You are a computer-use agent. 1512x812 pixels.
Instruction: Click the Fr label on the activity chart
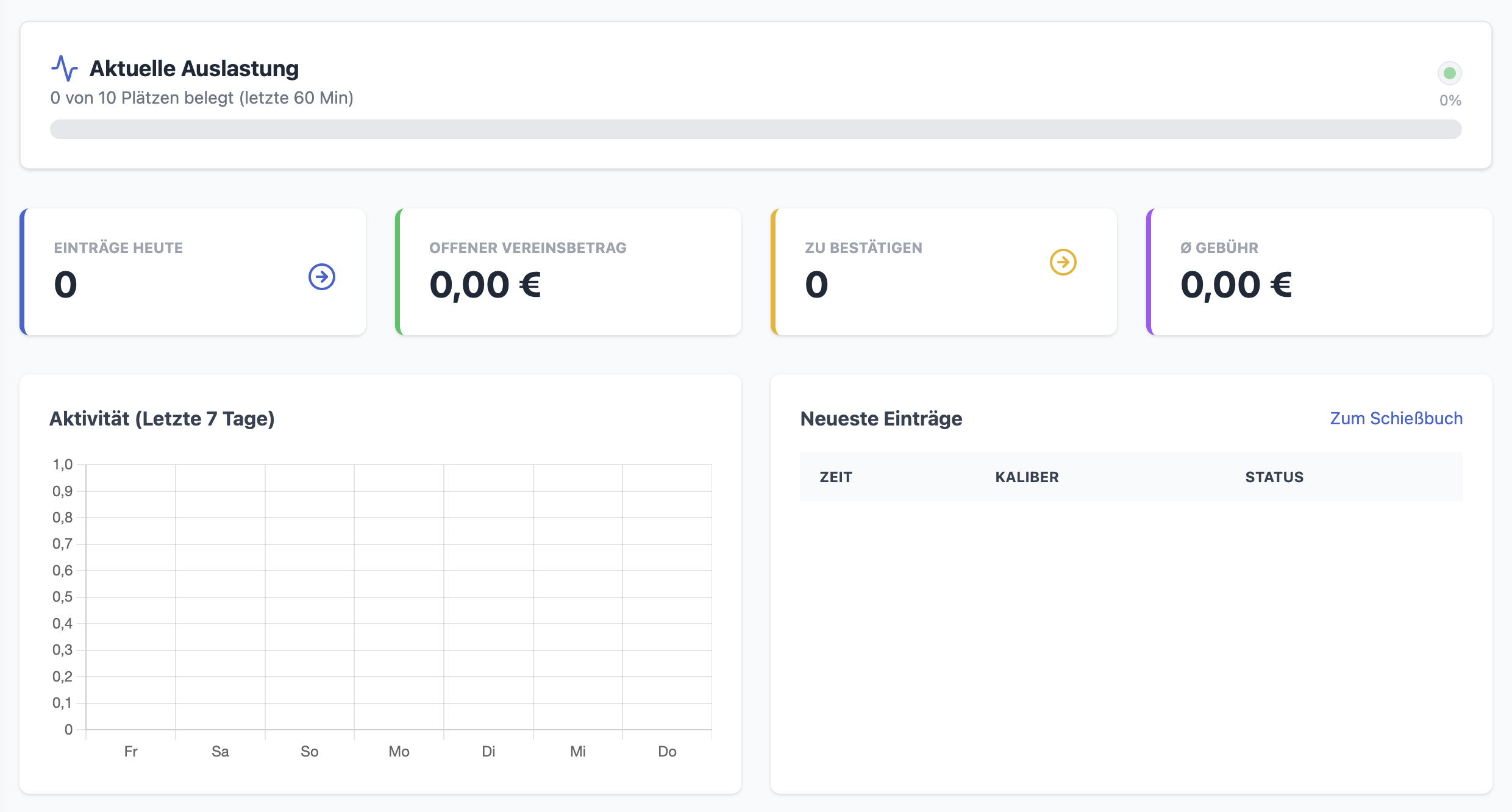[x=130, y=752]
